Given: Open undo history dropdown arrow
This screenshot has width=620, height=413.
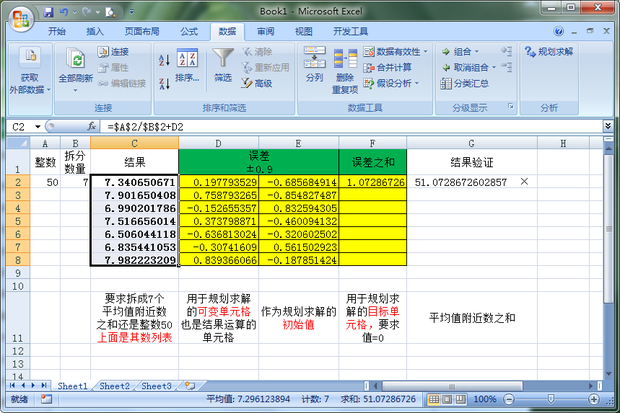Looking at the screenshot, I should [74, 12].
